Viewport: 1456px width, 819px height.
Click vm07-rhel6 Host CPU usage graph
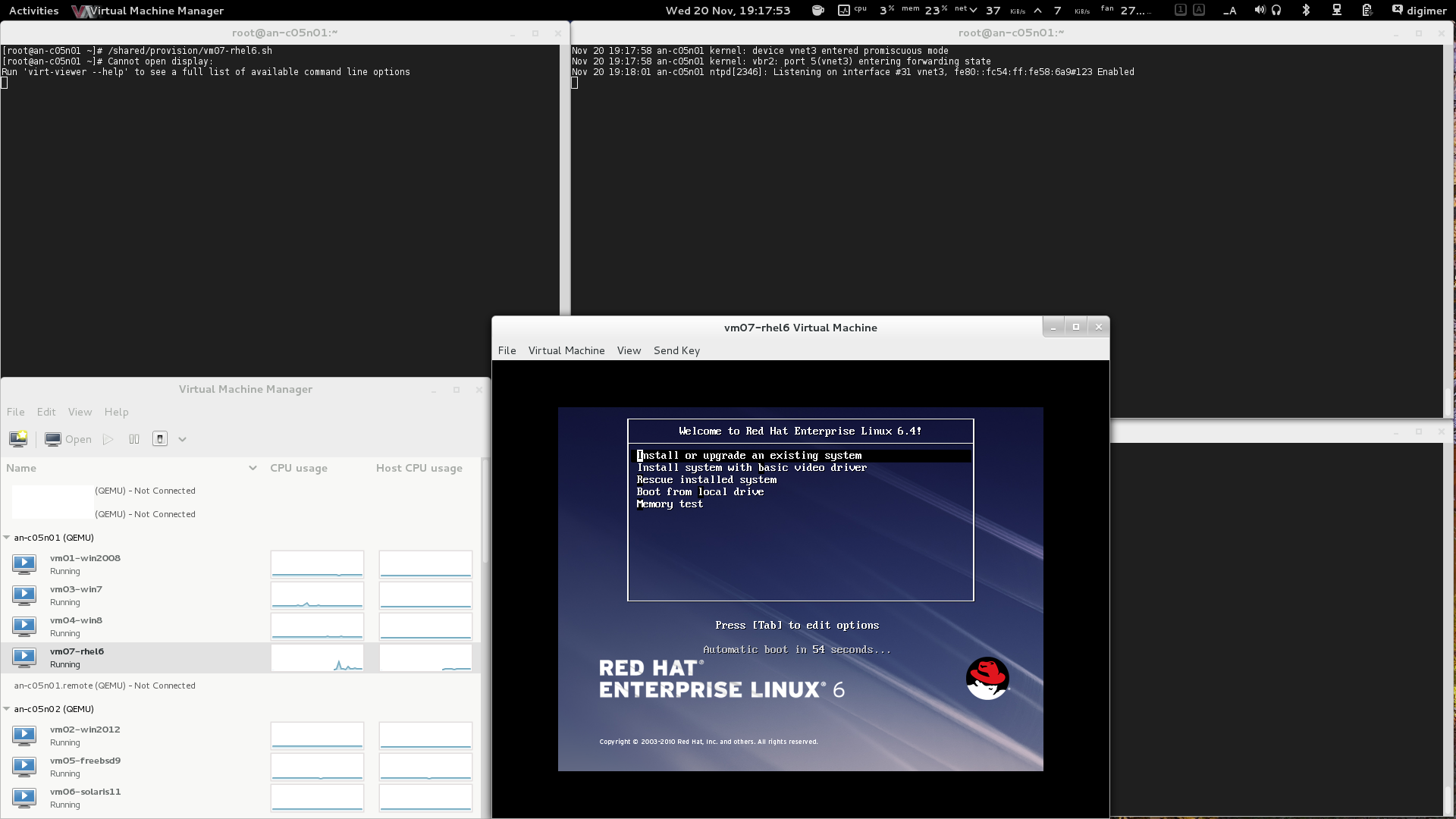coord(425,657)
